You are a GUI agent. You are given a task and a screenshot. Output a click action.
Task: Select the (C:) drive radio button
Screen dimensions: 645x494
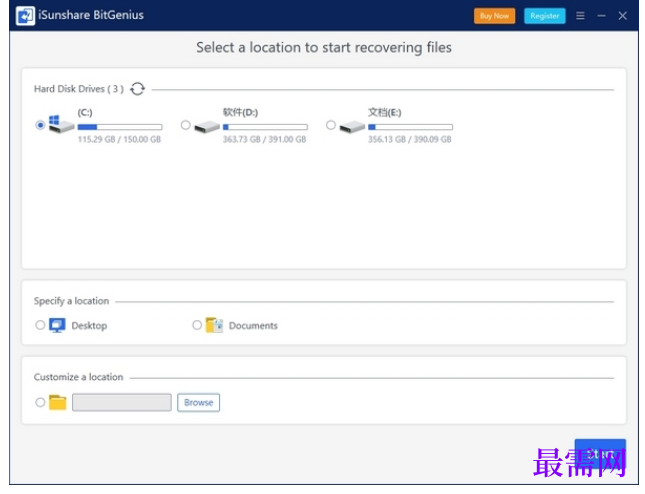point(40,125)
